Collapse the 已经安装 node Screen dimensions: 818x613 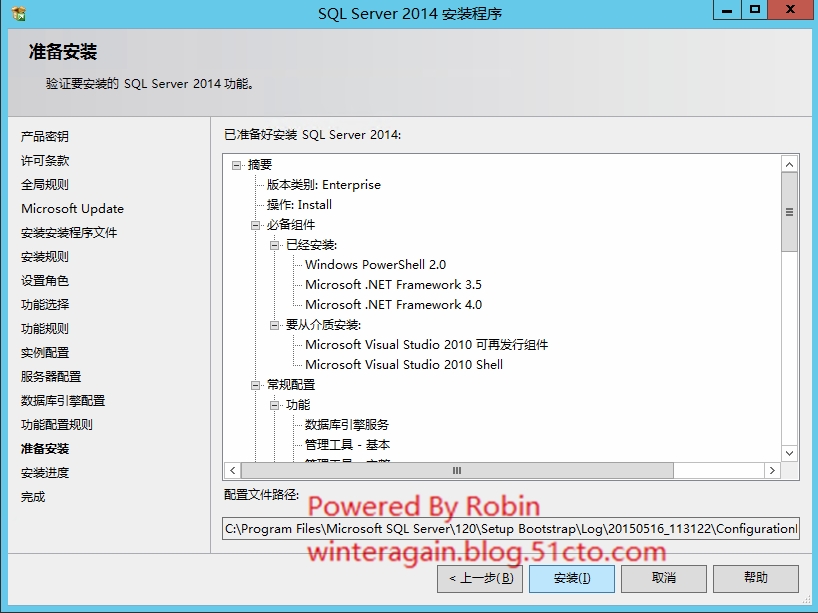(x=274, y=245)
